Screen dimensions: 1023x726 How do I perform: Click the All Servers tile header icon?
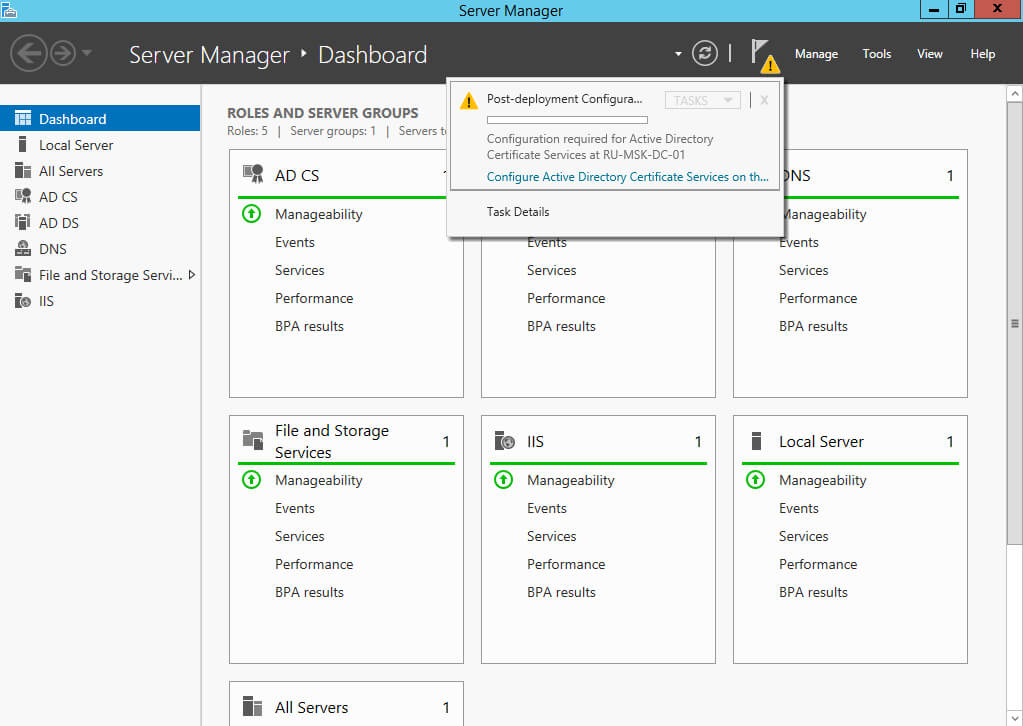pos(252,706)
